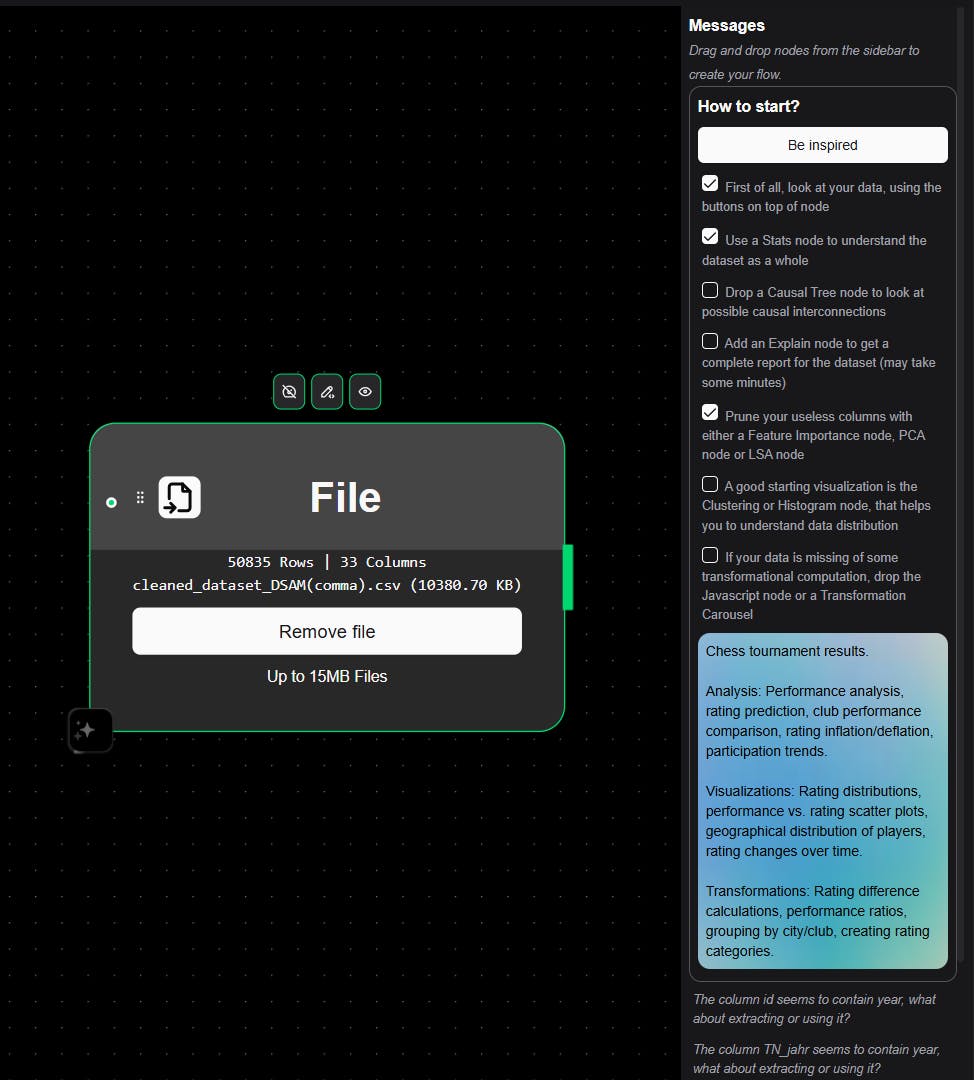Uncheck 'First of all, look at your data' checkbox
The width and height of the screenshot is (974, 1080).
click(x=710, y=184)
